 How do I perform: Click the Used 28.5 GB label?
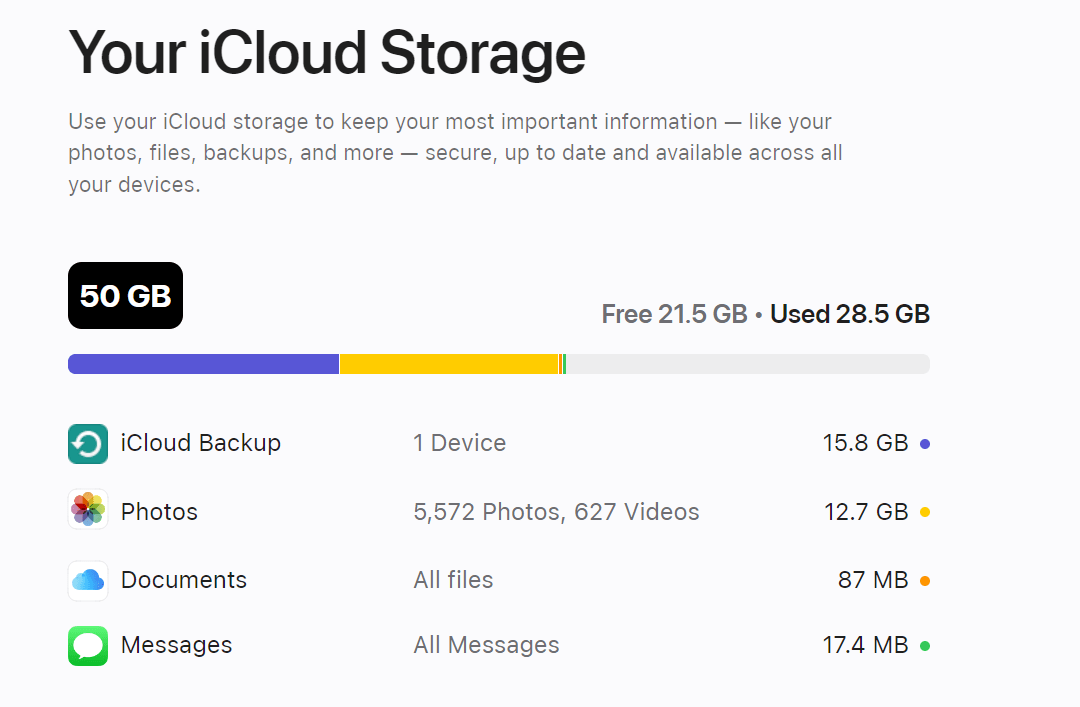click(x=849, y=314)
